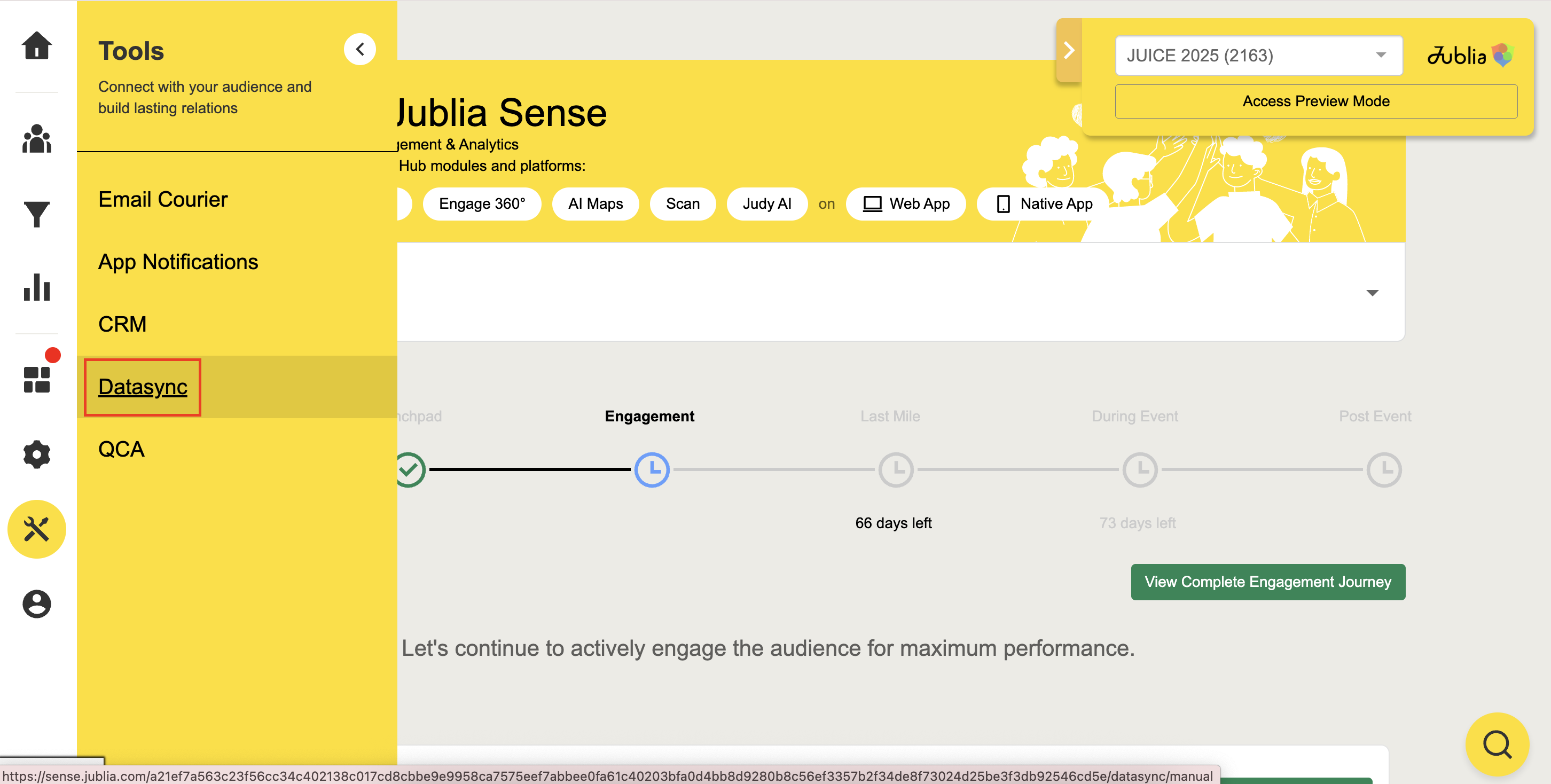1551x784 pixels.
Task: Open the Analytics bar chart icon
Action: click(37, 287)
